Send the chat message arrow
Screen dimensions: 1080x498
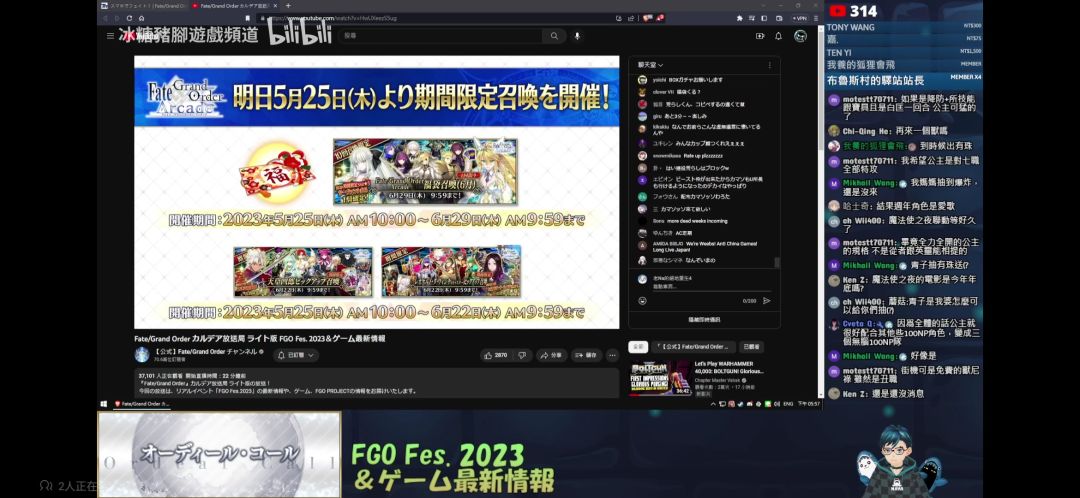(x=767, y=301)
